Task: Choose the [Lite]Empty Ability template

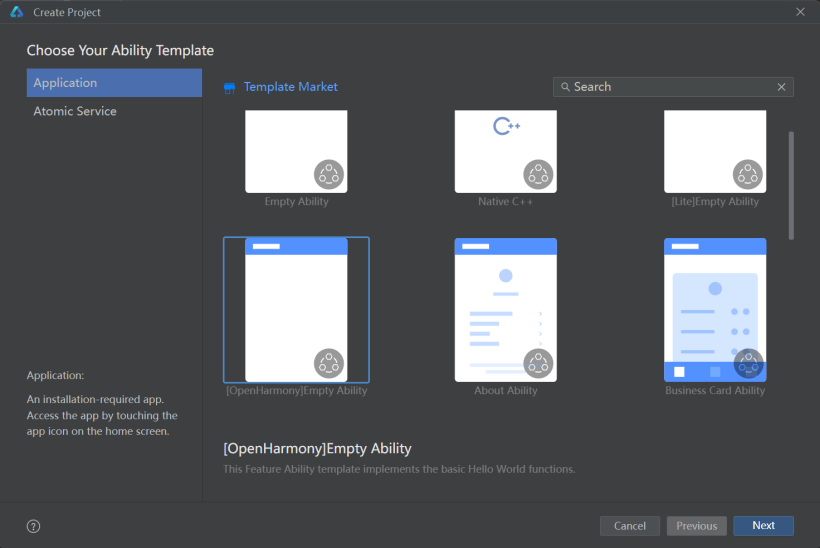Action: [715, 151]
